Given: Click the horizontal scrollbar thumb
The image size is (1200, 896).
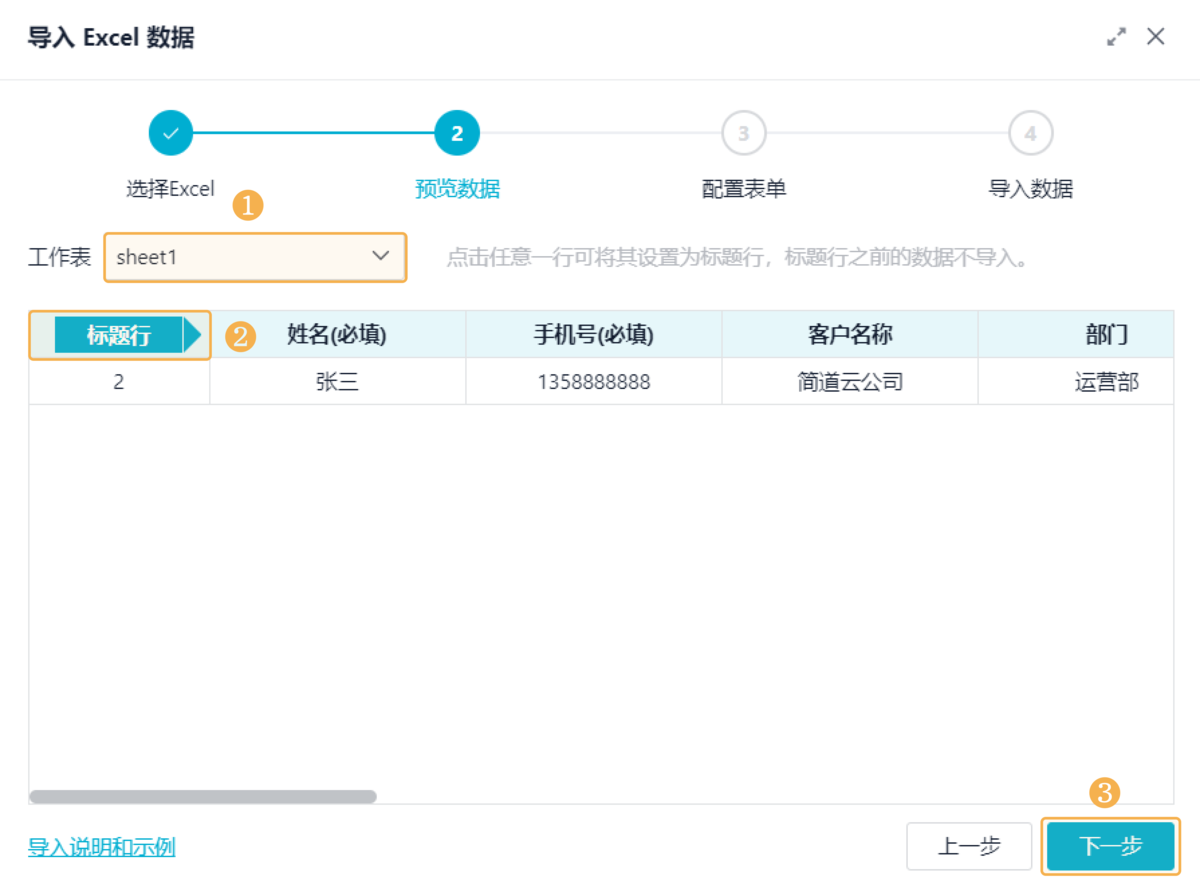Looking at the screenshot, I should [x=203, y=797].
